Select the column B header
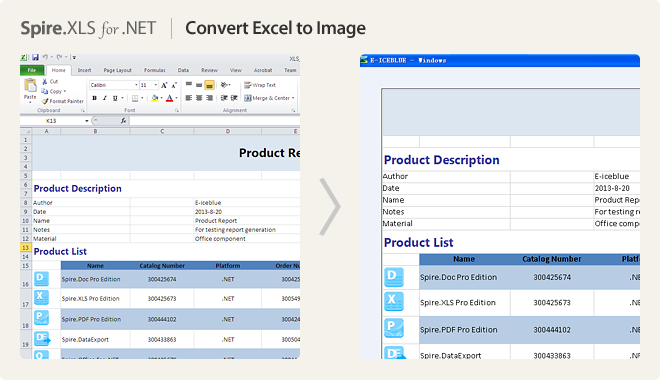The image size is (660, 380). tap(96, 131)
